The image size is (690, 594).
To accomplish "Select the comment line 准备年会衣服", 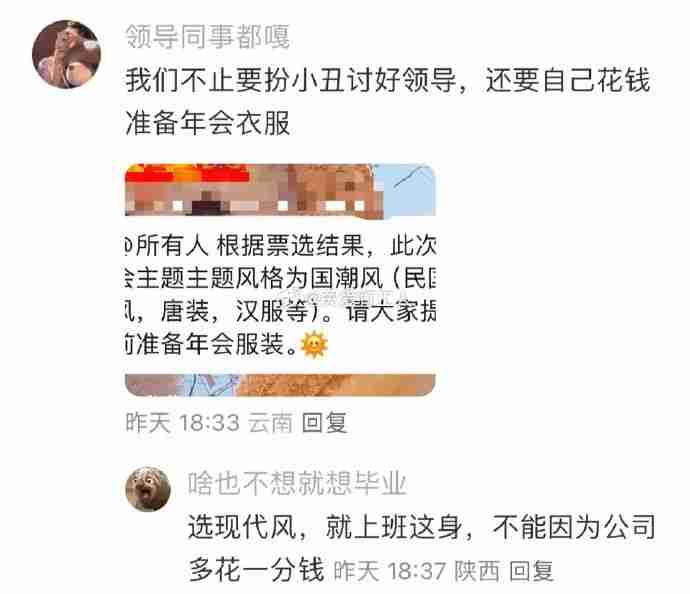I will [x=207, y=123].
